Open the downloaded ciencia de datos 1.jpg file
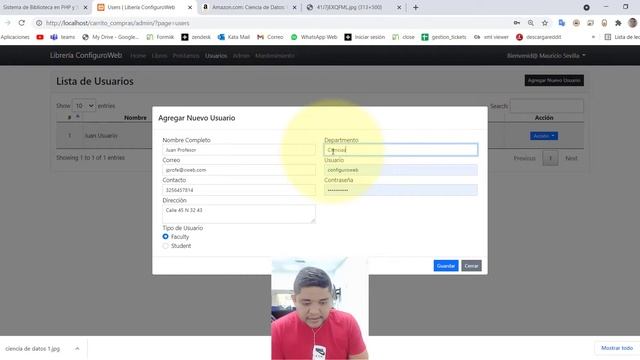The height and width of the screenshot is (360, 640). 33,349
